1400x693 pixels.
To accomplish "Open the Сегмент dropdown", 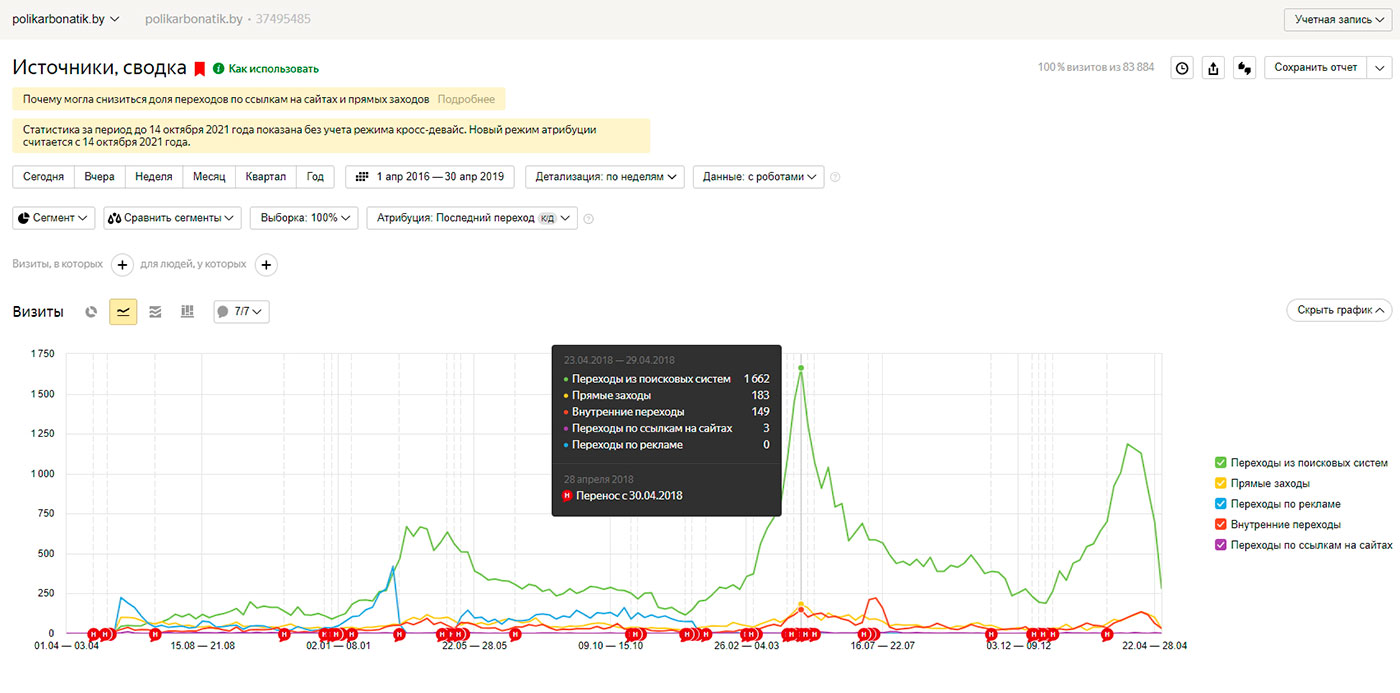I will [54, 218].
